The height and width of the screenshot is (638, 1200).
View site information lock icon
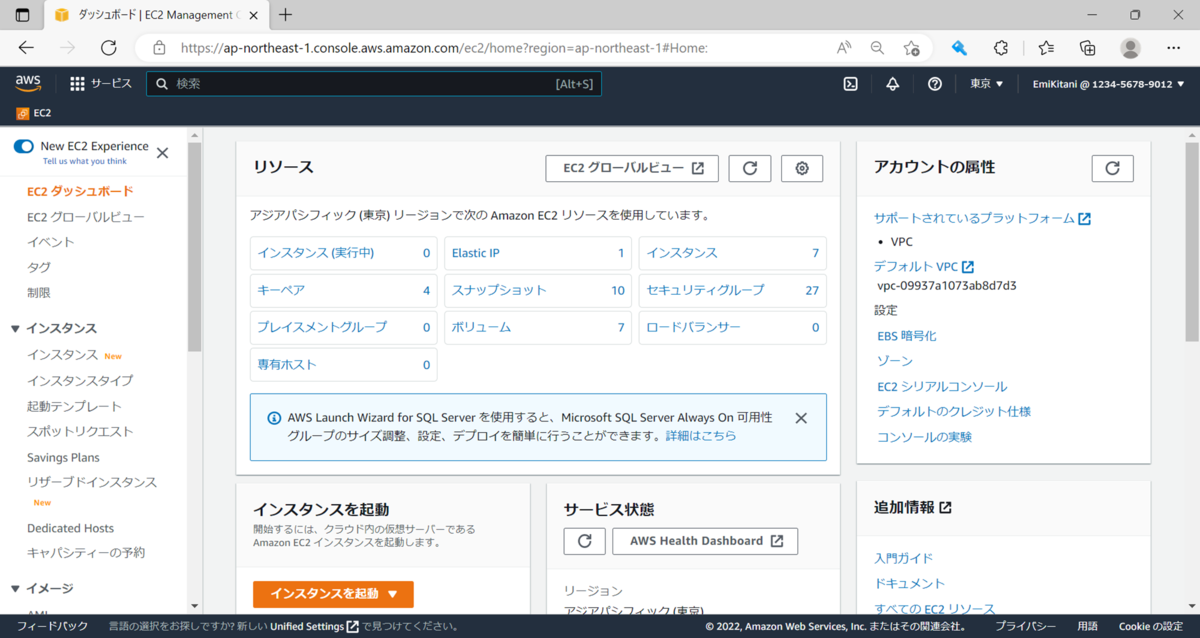point(159,48)
